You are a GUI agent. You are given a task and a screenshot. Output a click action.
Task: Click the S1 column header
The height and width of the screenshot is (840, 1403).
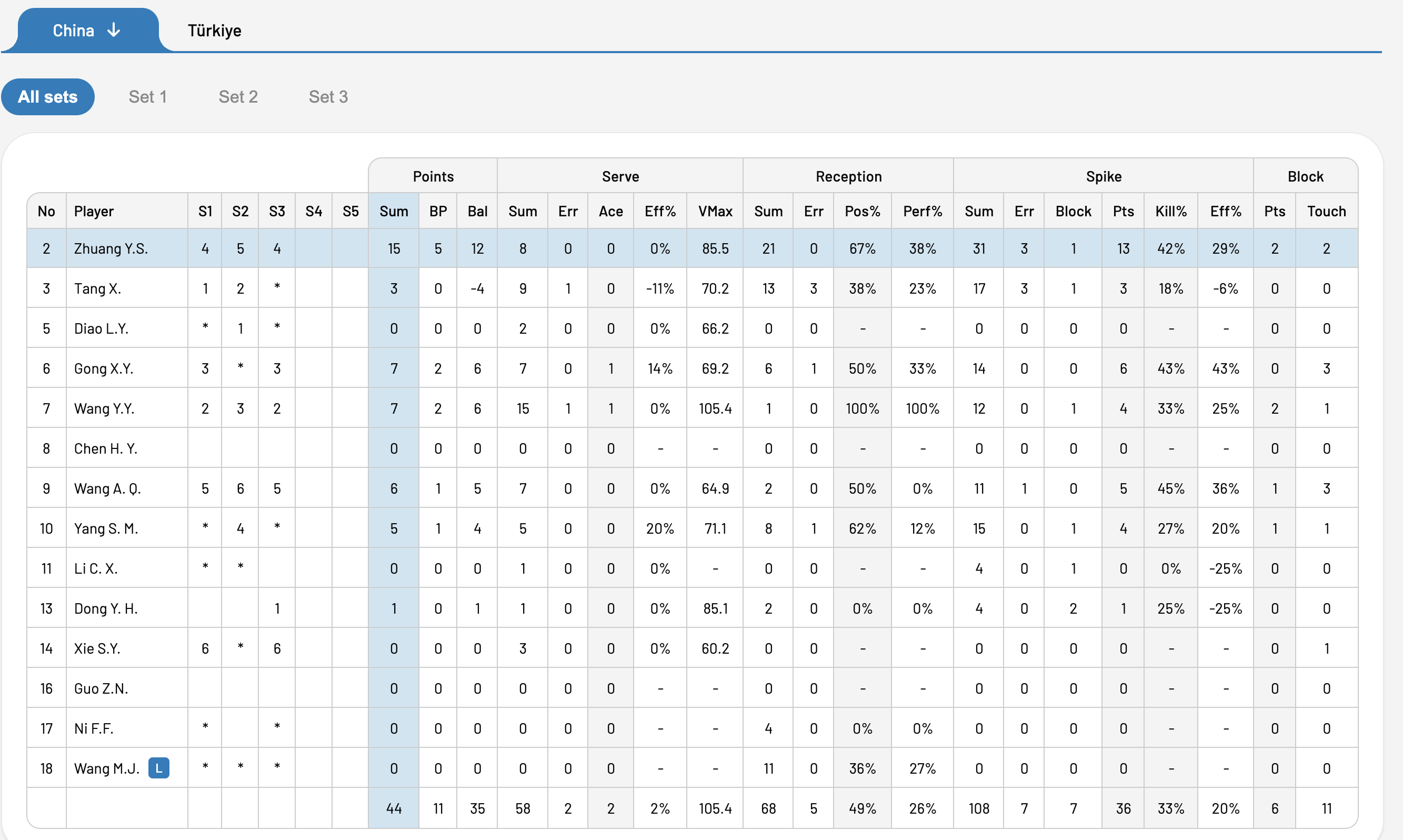[205, 211]
